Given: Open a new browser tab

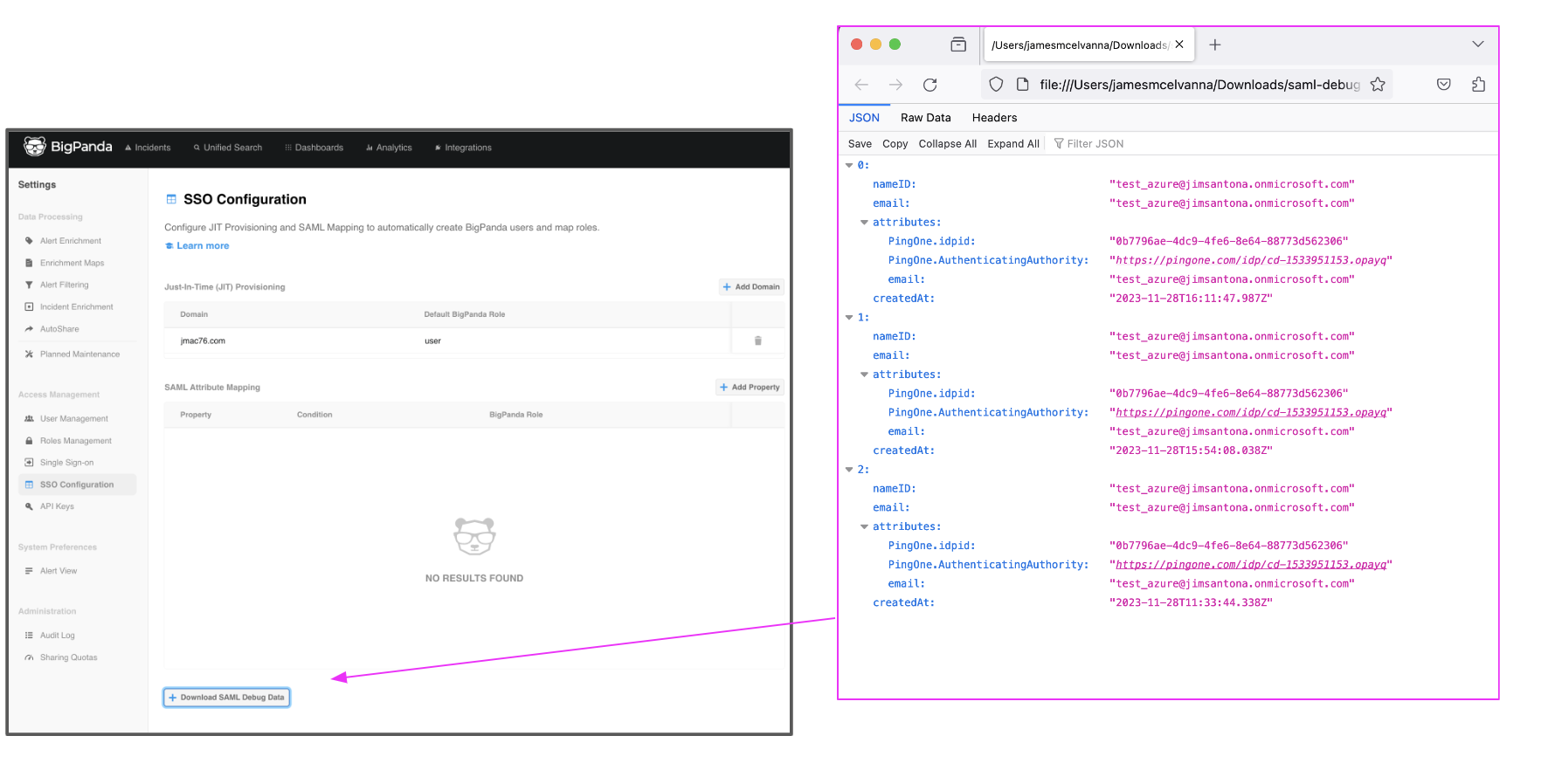Looking at the screenshot, I should point(1214,45).
